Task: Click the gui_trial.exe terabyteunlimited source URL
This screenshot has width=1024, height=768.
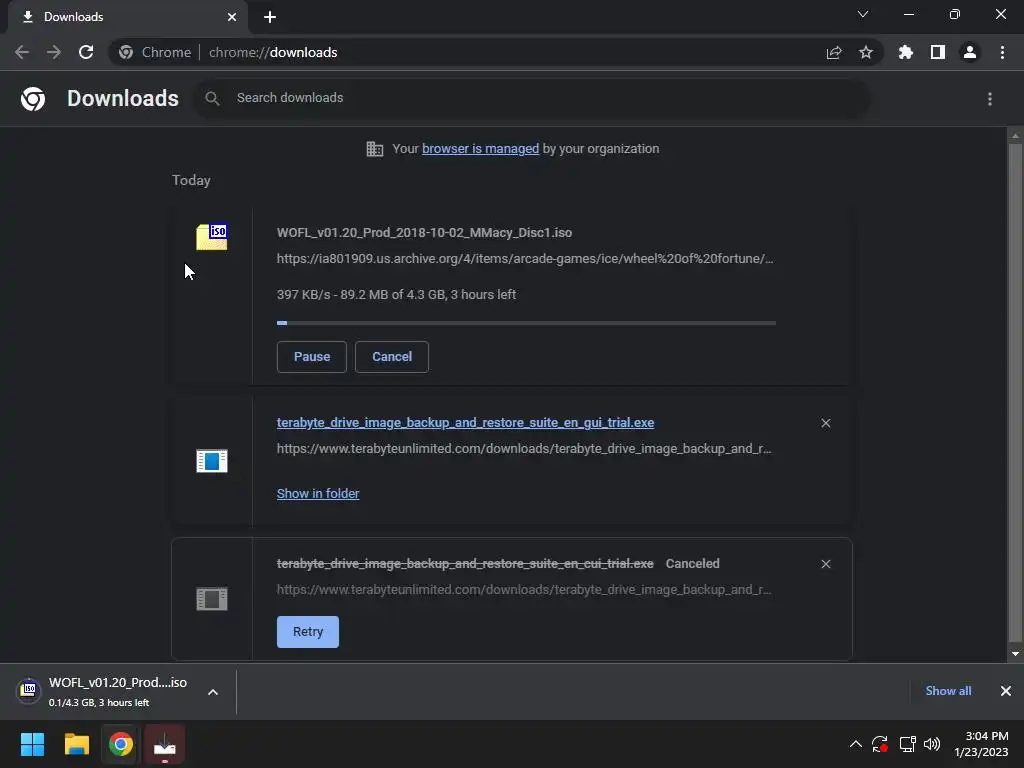Action: pyautogui.click(x=524, y=449)
